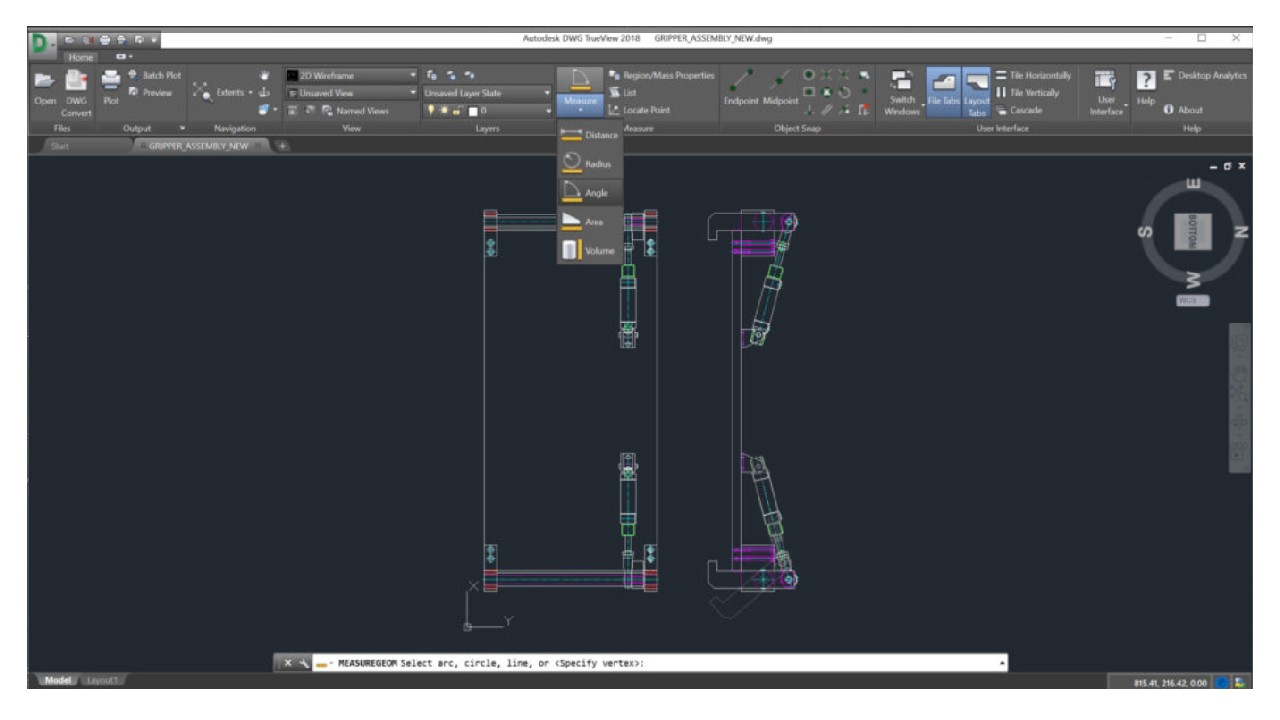Click the Layer Properties icon in Layers panel
1280x720 pixels.
click(432, 75)
